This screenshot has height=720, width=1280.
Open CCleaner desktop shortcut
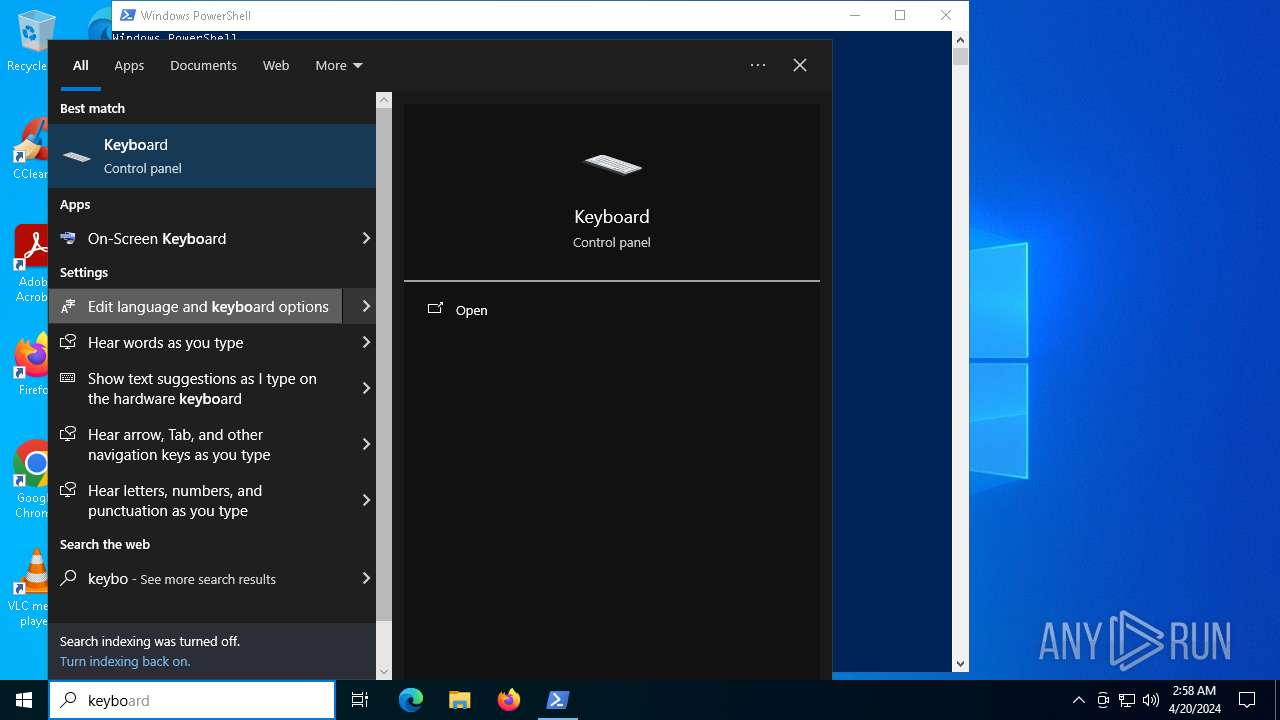coord(30,150)
